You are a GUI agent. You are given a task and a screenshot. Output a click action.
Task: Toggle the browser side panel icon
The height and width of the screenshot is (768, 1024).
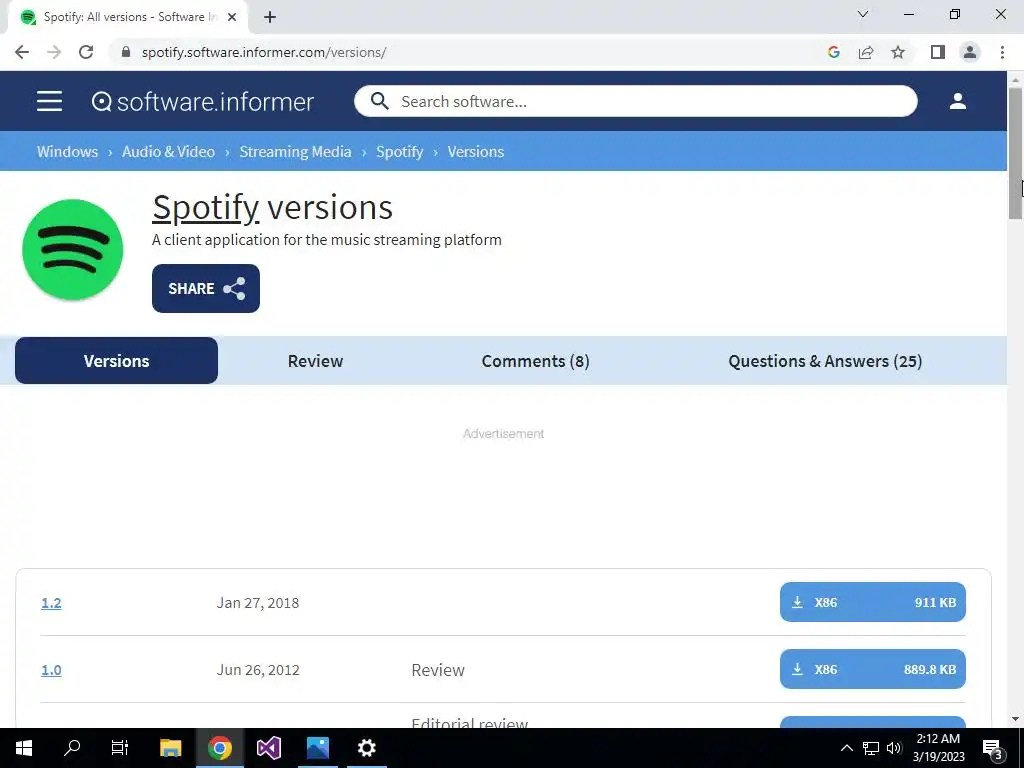pos(938,52)
